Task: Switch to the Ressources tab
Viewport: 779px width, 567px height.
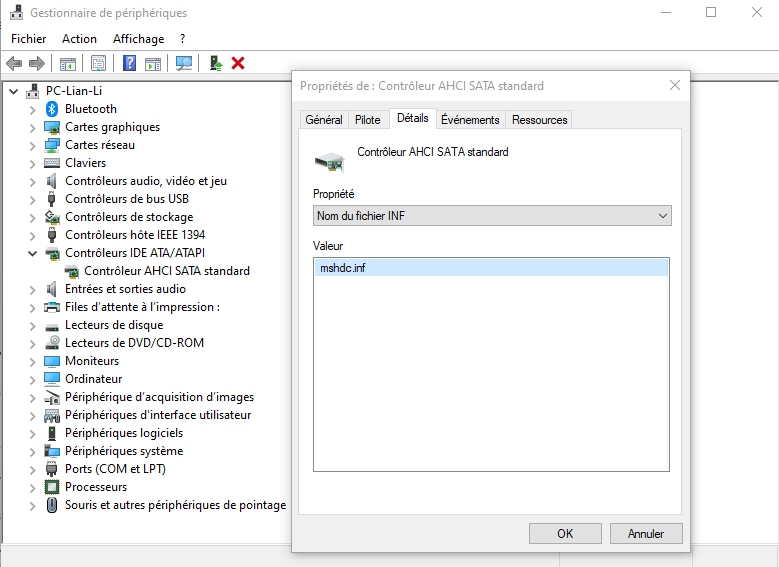Action: (x=539, y=120)
